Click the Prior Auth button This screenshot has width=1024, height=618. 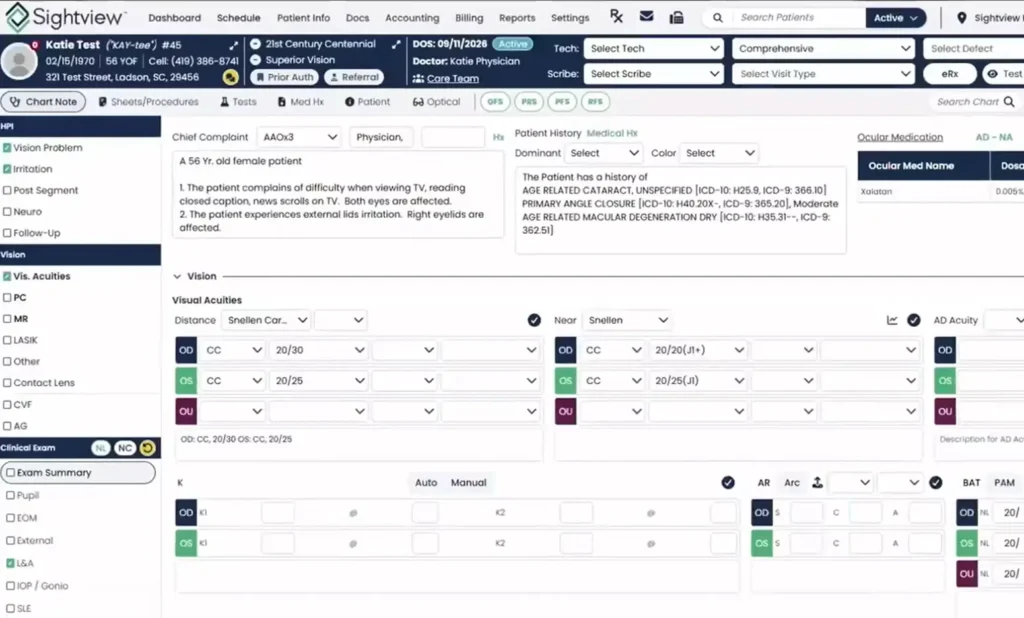[x=284, y=77]
